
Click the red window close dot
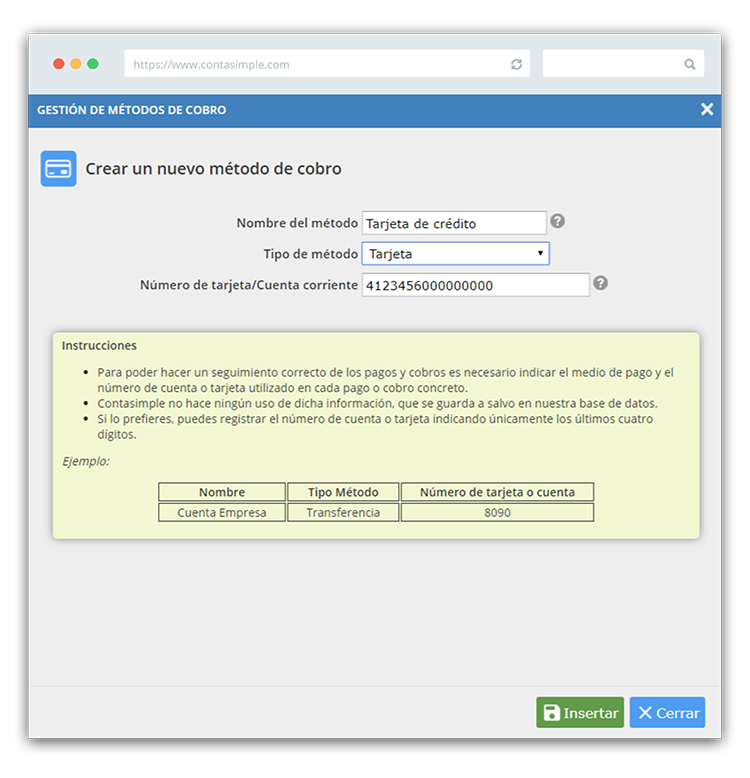59,64
